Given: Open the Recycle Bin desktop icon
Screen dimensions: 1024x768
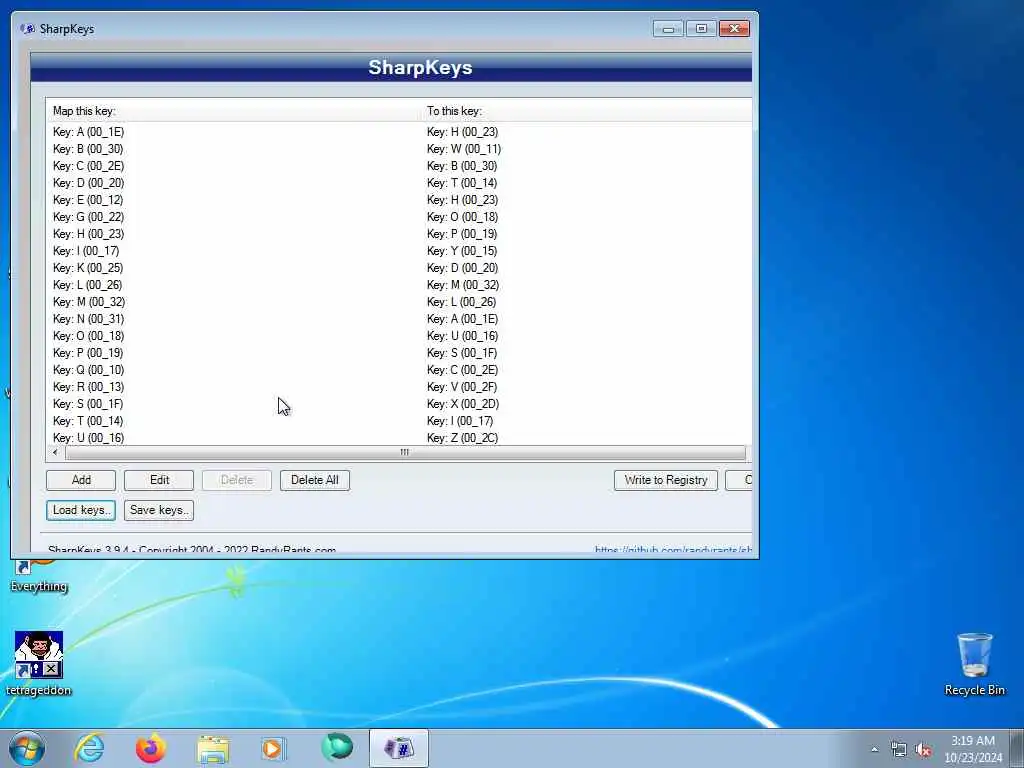Looking at the screenshot, I should tap(974, 664).
